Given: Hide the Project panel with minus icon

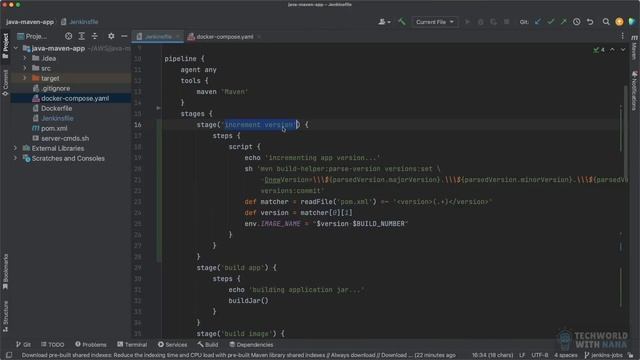Looking at the screenshot, I should pos(124,36).
